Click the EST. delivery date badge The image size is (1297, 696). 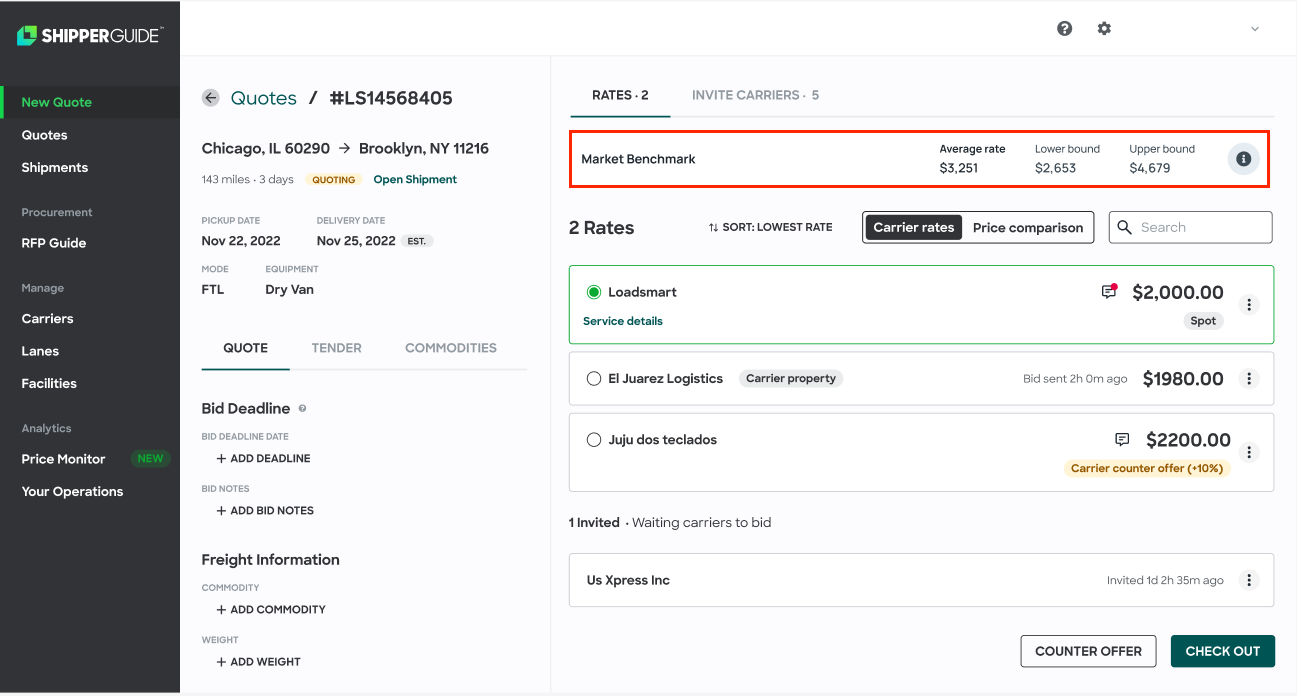click(417, 241)
